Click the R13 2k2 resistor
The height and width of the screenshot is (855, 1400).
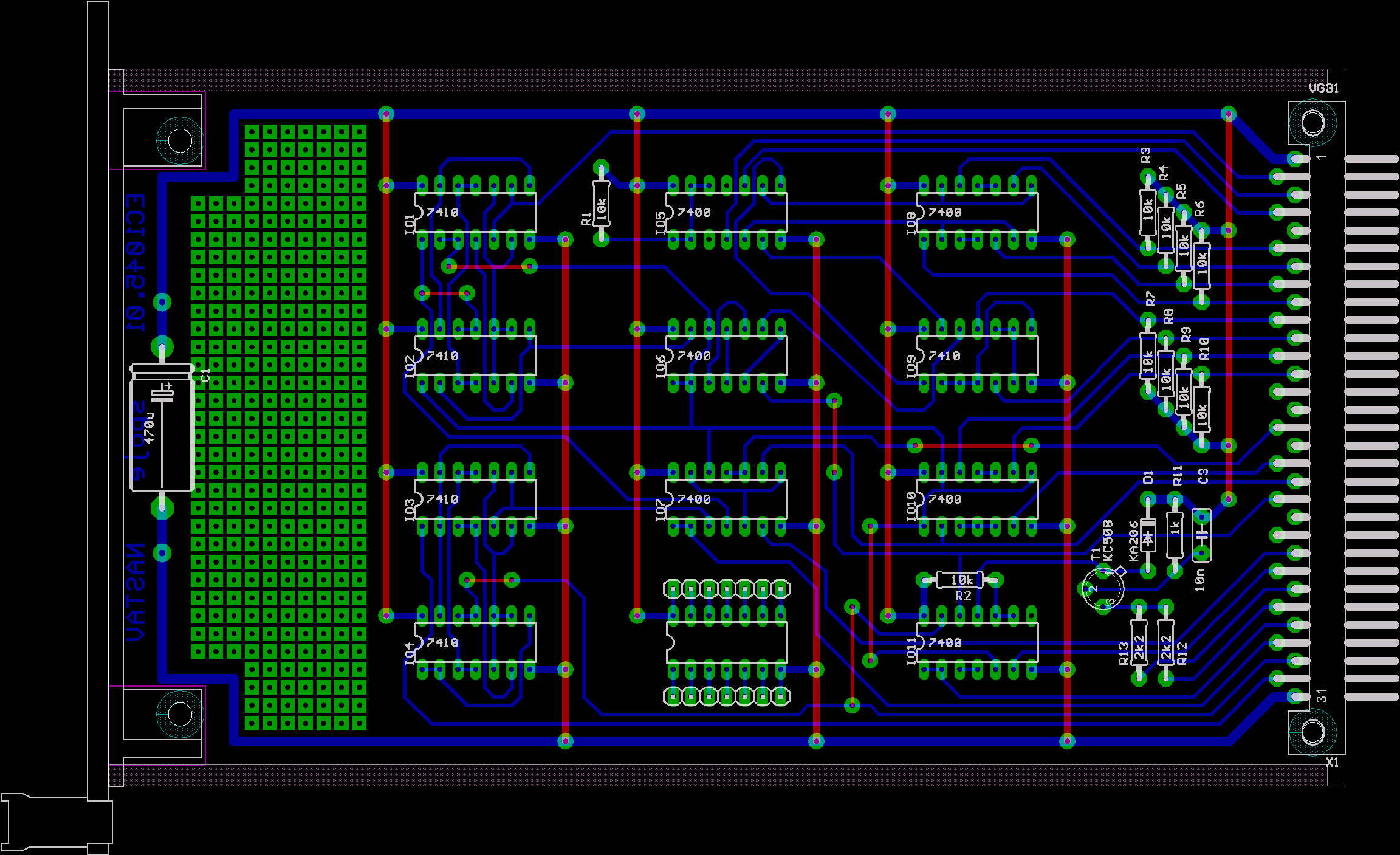click(x=1139, y=642)
